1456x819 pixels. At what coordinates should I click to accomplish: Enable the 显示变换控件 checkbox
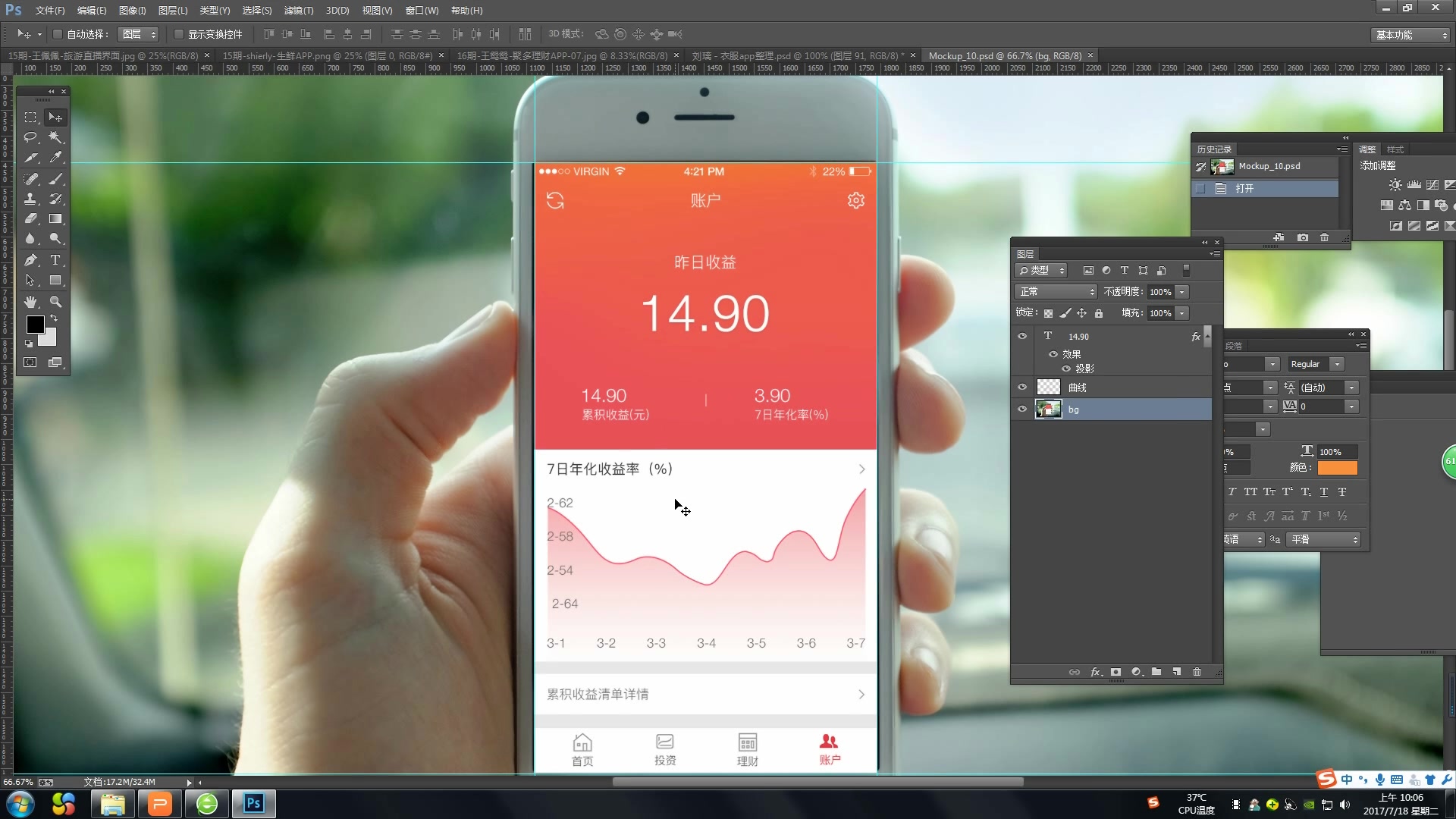(x=179, y=34)
